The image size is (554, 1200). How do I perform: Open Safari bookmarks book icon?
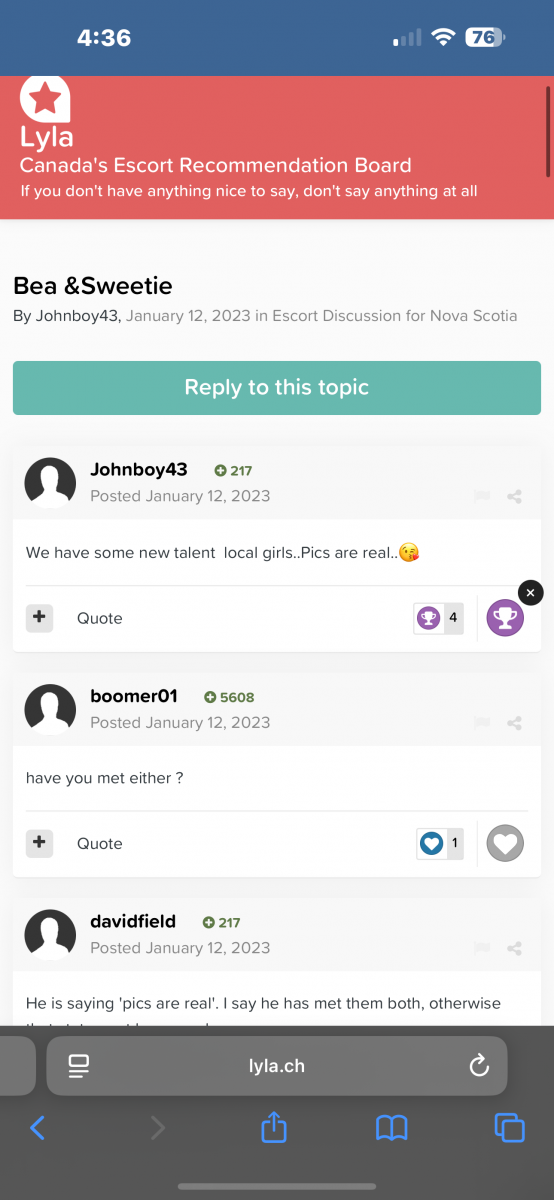click(x=392, y=1128)
